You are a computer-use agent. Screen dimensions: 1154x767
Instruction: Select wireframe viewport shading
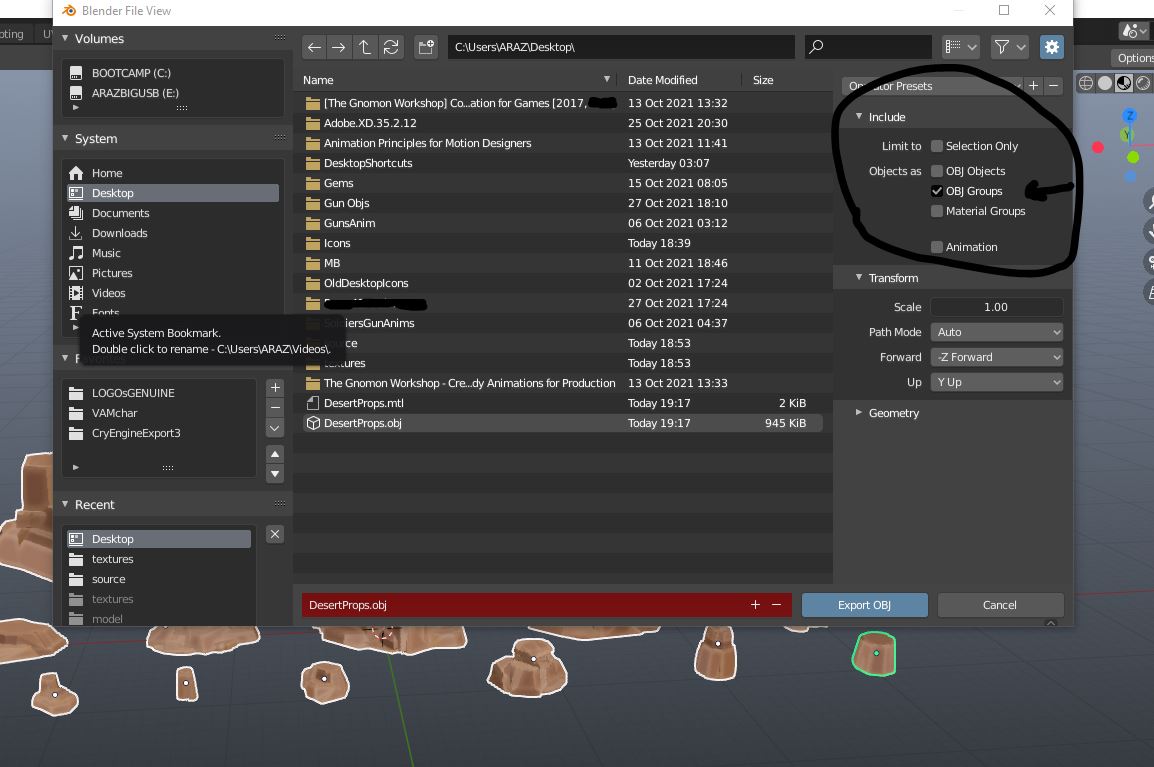tap(1086, 83)
